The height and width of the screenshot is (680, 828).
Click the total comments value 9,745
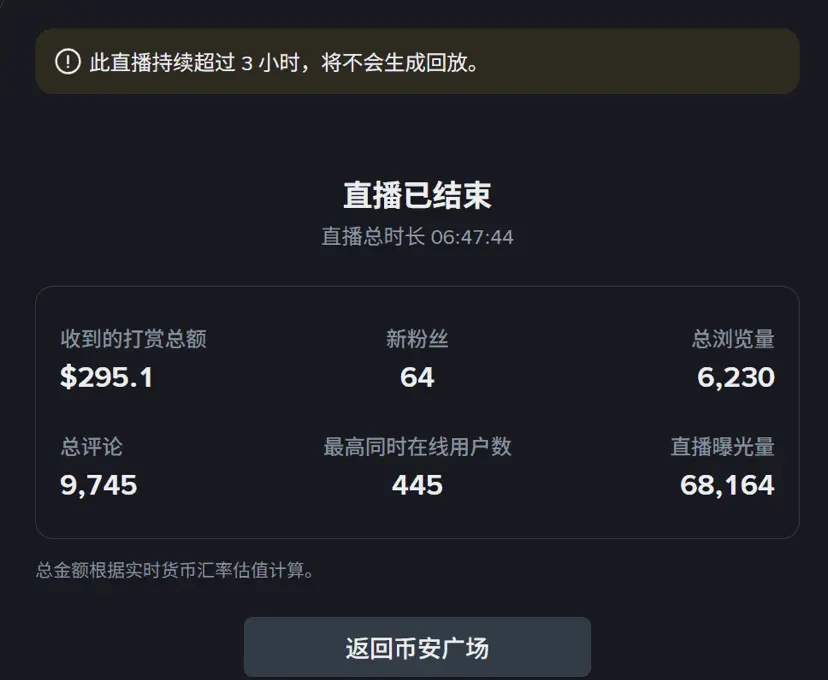(99, 485)
